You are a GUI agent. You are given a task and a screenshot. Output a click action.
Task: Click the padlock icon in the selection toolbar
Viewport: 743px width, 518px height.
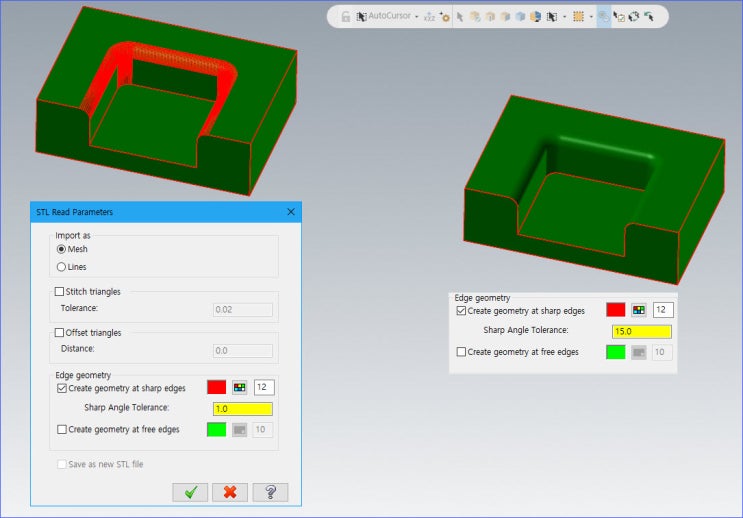(x=346, y=17)
